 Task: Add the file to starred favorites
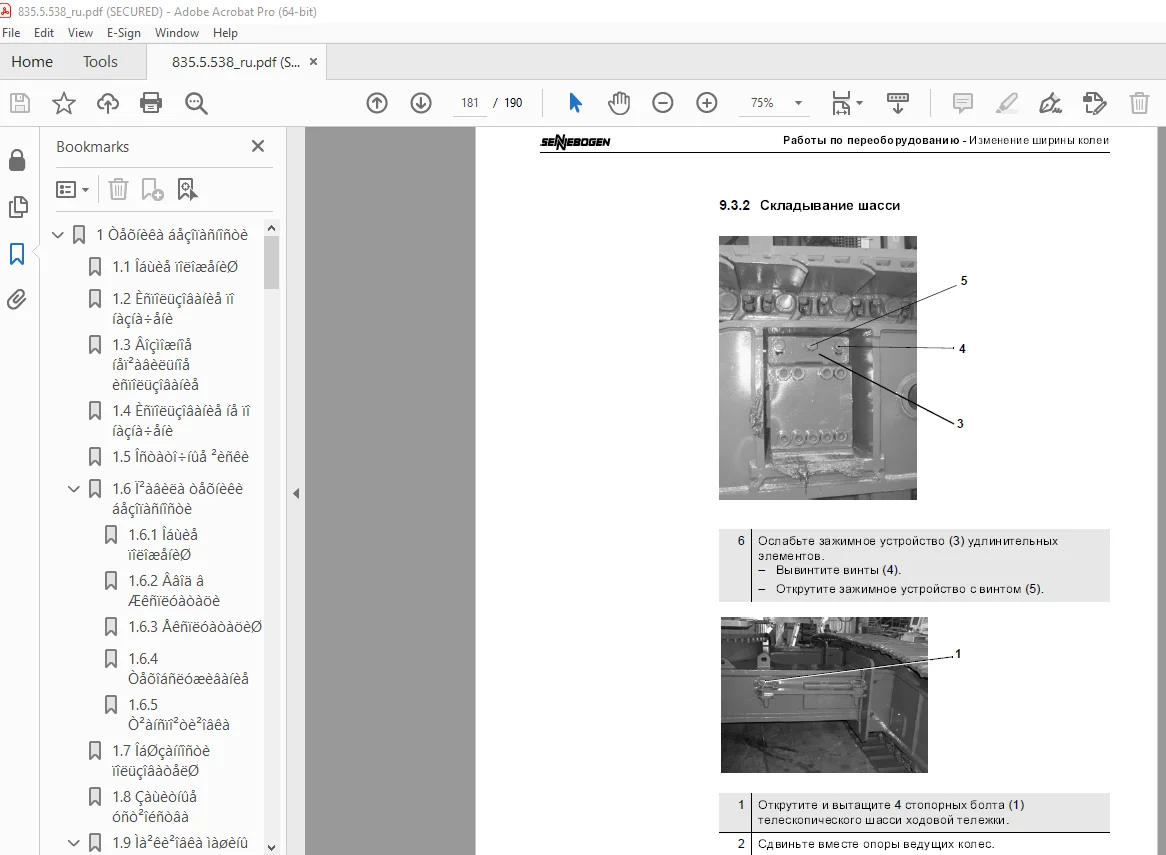(64, 103)
